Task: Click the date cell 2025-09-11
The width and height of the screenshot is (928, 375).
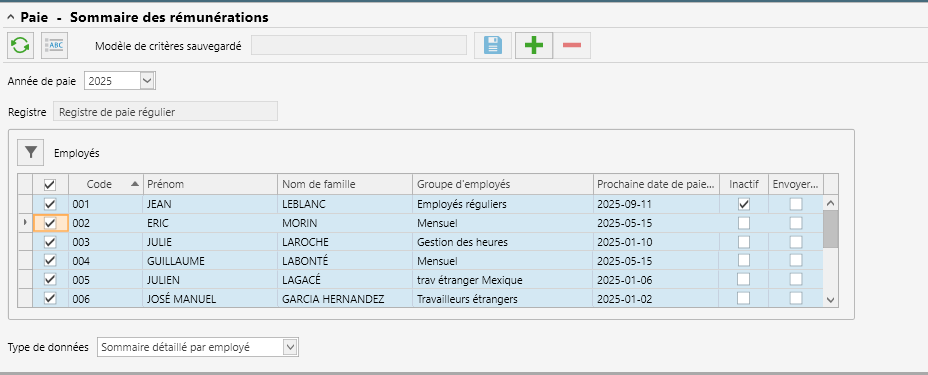Action: (x=656, y=204)
